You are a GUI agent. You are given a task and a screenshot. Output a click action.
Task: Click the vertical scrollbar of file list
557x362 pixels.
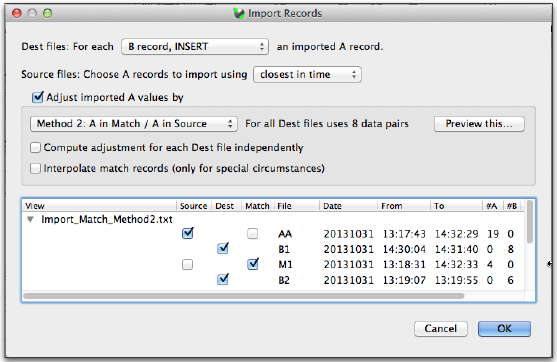click(530, 222)
